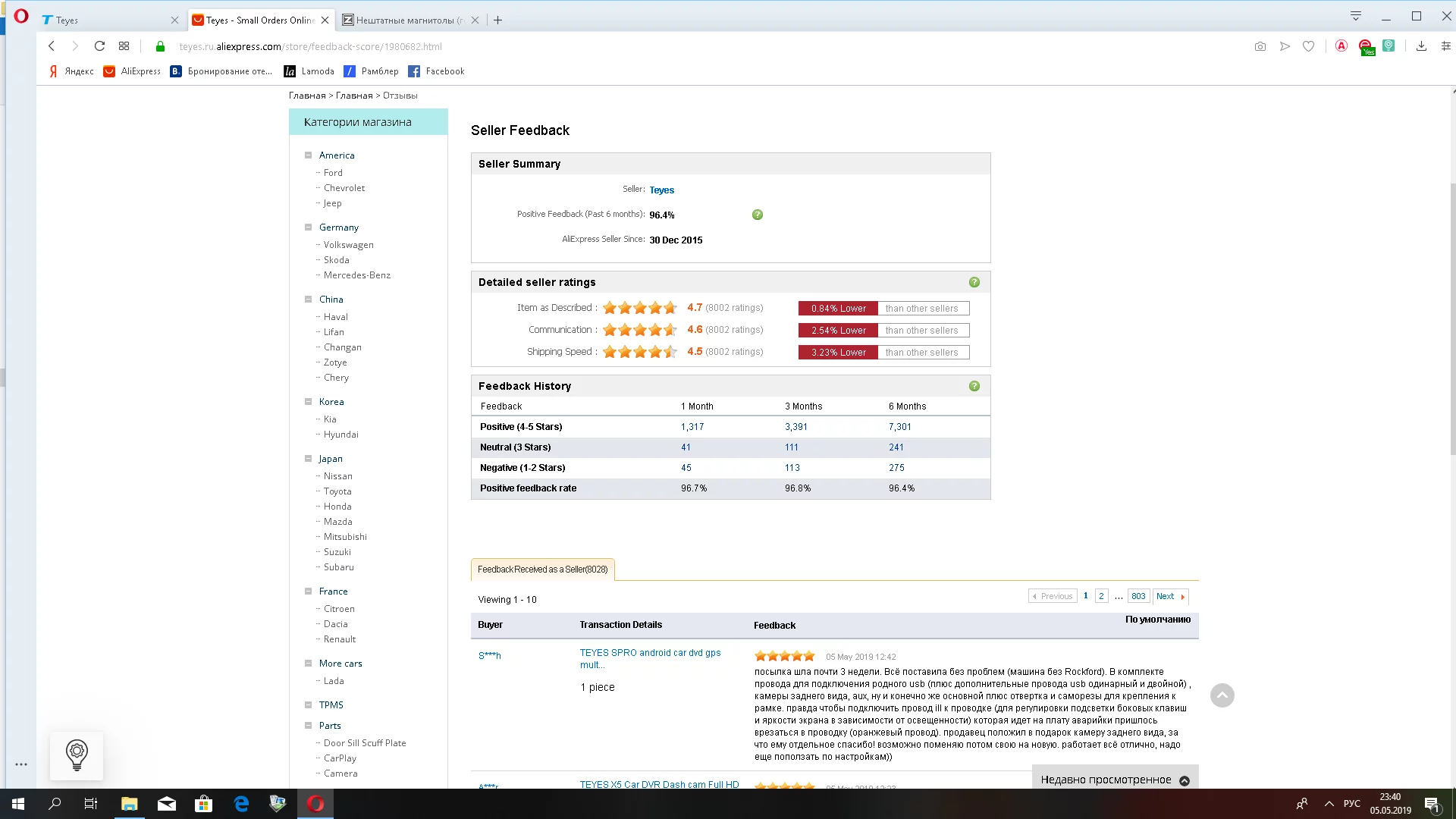The image size is (1456, 819).
Task: Open the tab menu at top right
Action: coord(1356,16)
